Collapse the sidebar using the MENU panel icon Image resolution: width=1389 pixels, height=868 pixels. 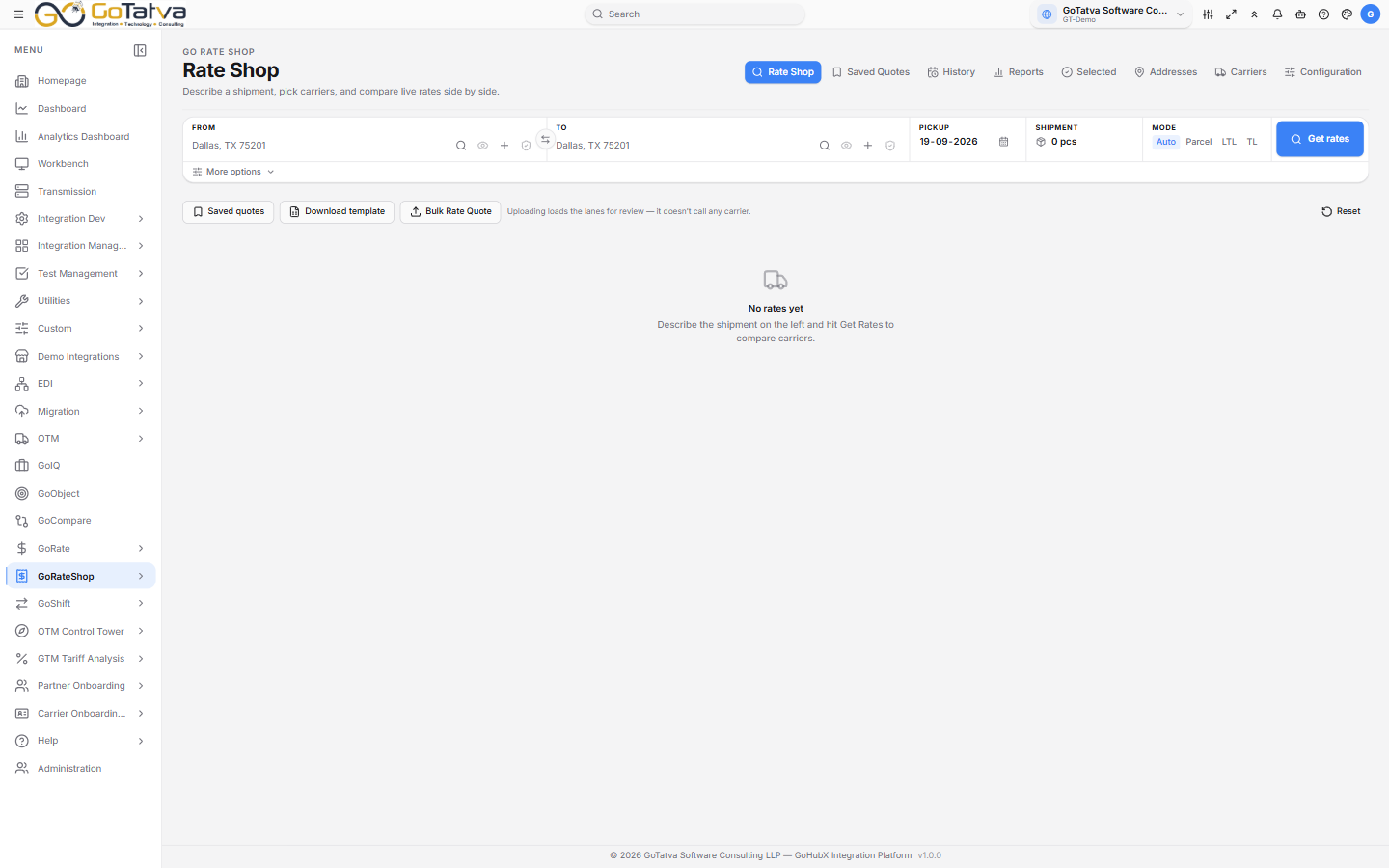pos(140,50)
